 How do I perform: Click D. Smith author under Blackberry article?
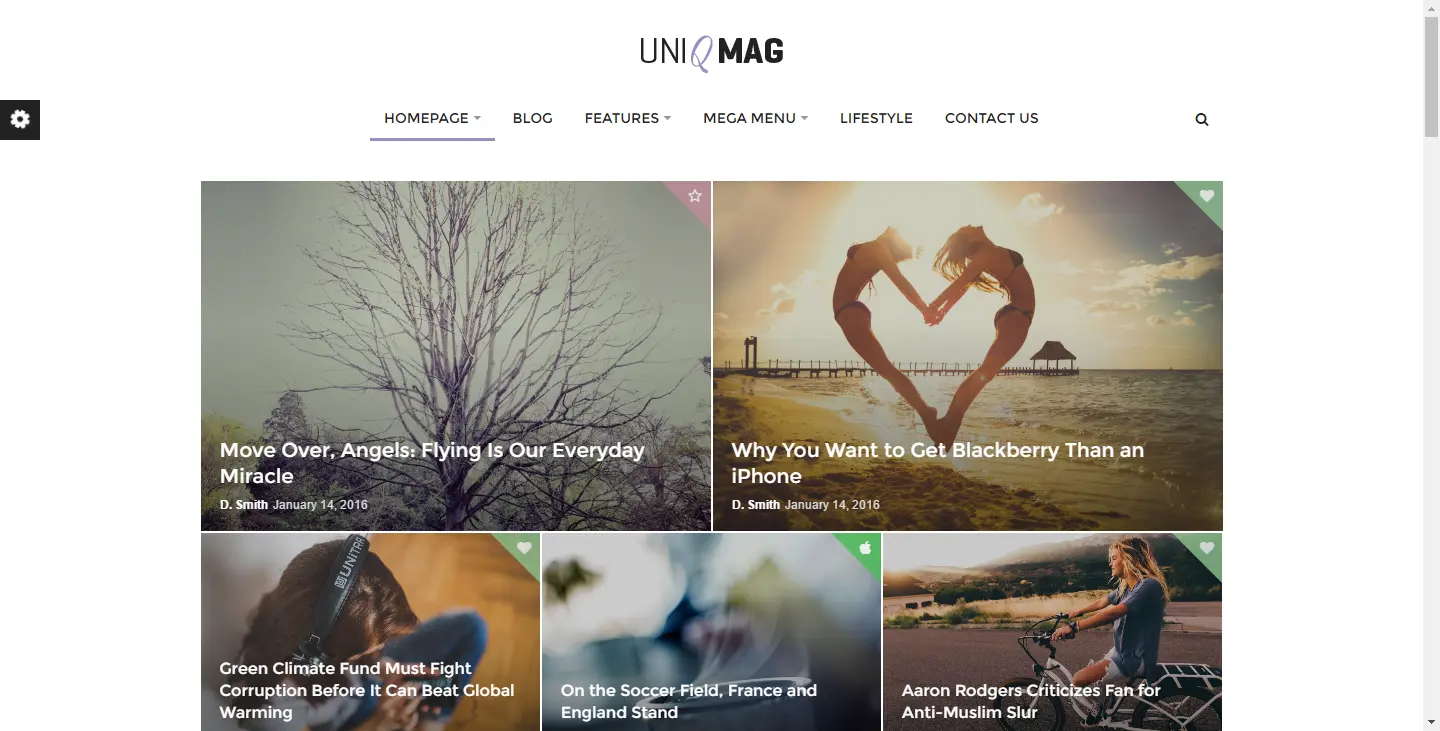tap(756, 505)
